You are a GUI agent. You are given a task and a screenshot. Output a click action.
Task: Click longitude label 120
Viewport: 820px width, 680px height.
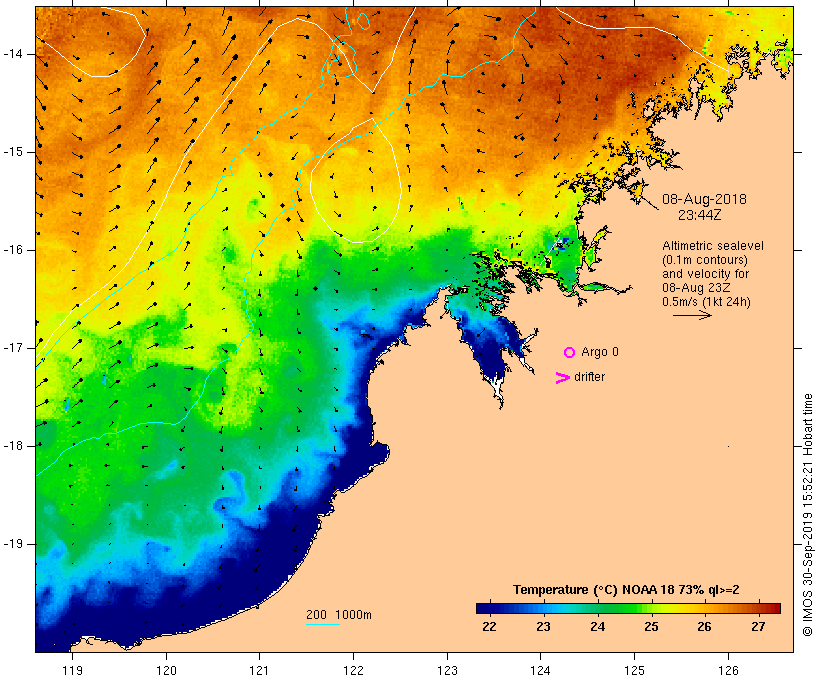[166, 670]
